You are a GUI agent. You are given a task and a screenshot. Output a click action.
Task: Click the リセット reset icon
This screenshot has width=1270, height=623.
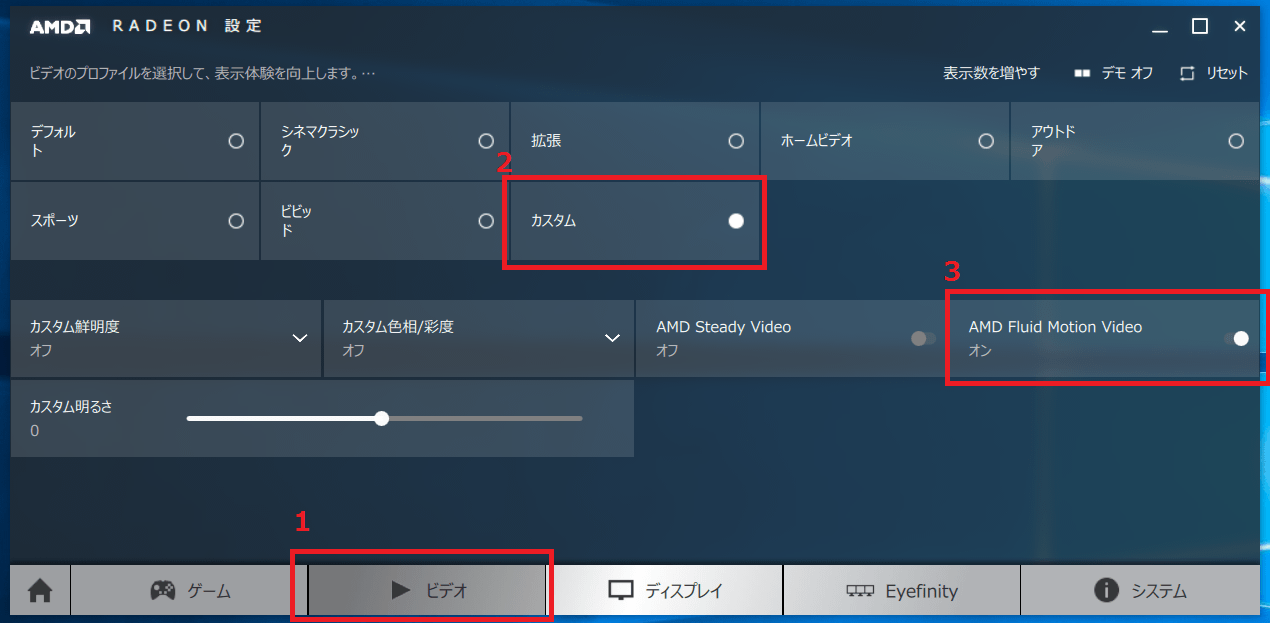pyautogui.click(x=1188, y=73)
